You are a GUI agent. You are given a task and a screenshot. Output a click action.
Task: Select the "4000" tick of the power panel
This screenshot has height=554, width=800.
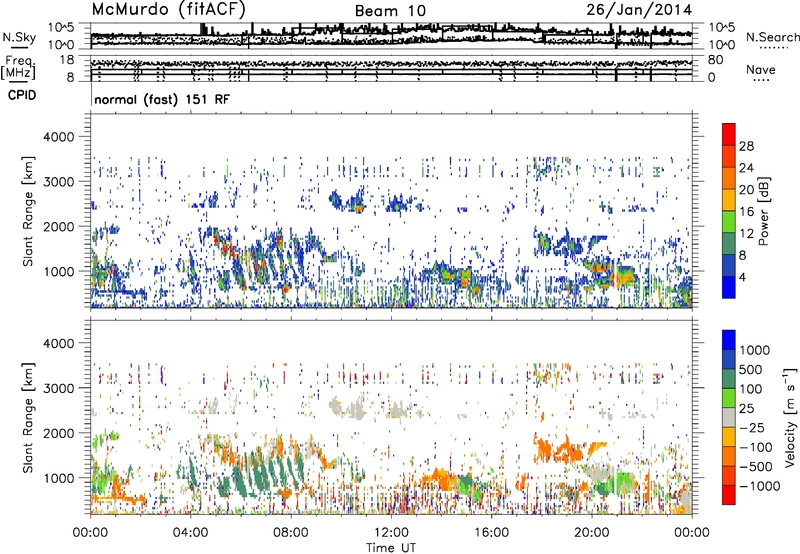click(61, 137)
